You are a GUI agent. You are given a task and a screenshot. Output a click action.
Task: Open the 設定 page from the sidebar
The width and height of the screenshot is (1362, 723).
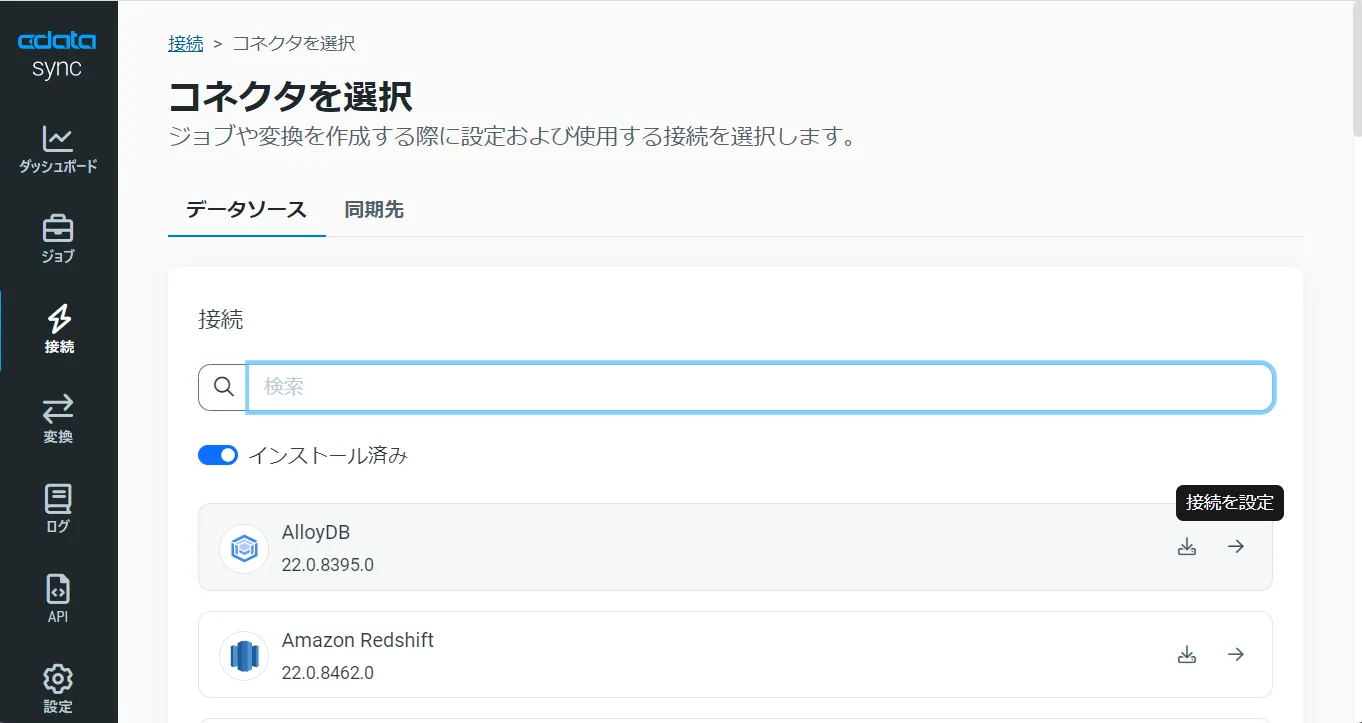[57, 685]
